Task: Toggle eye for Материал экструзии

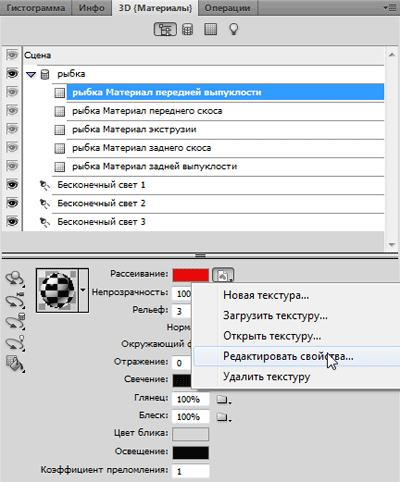Action: click(12, 129)
